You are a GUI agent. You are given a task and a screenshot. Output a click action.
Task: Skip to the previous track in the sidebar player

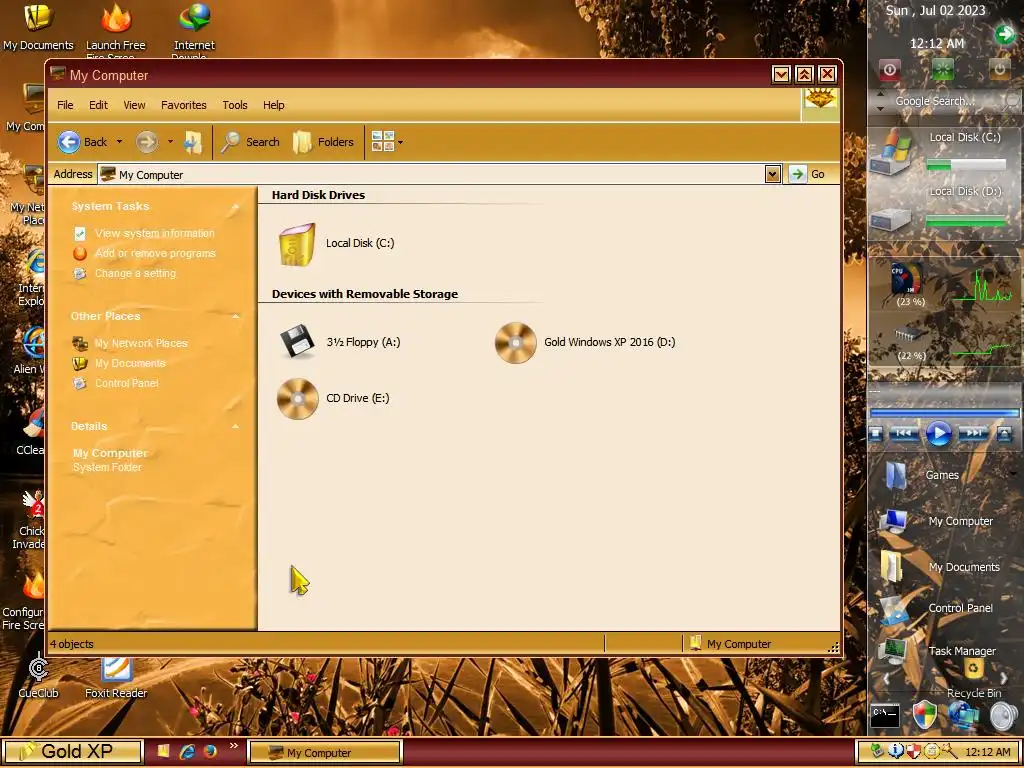[904, 433]
